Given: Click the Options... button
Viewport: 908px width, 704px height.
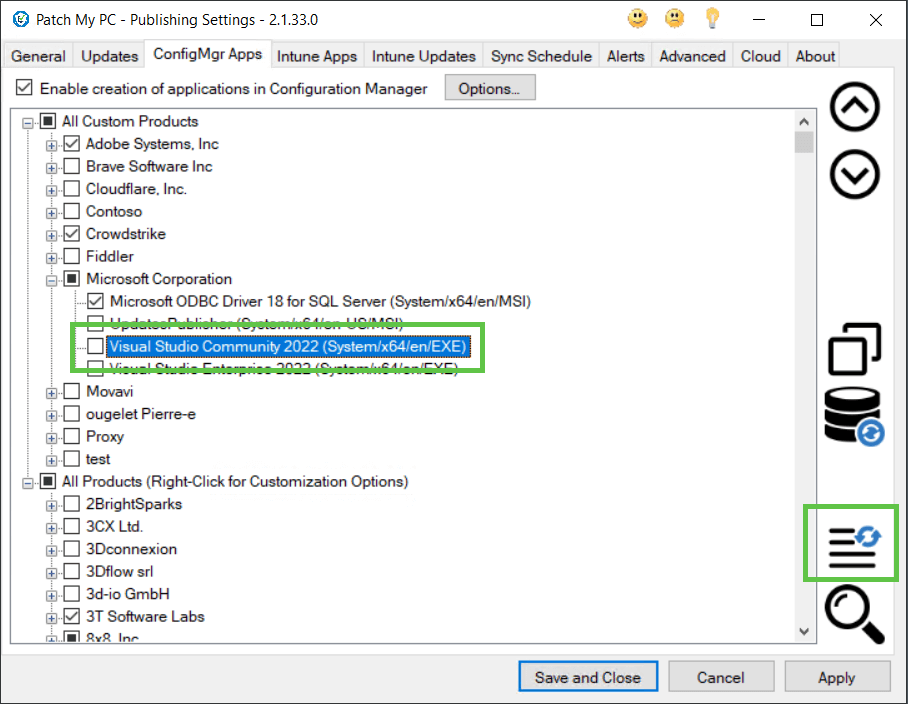Looking at the screenshot, I should pyautogui.click(x=490, y=88).
